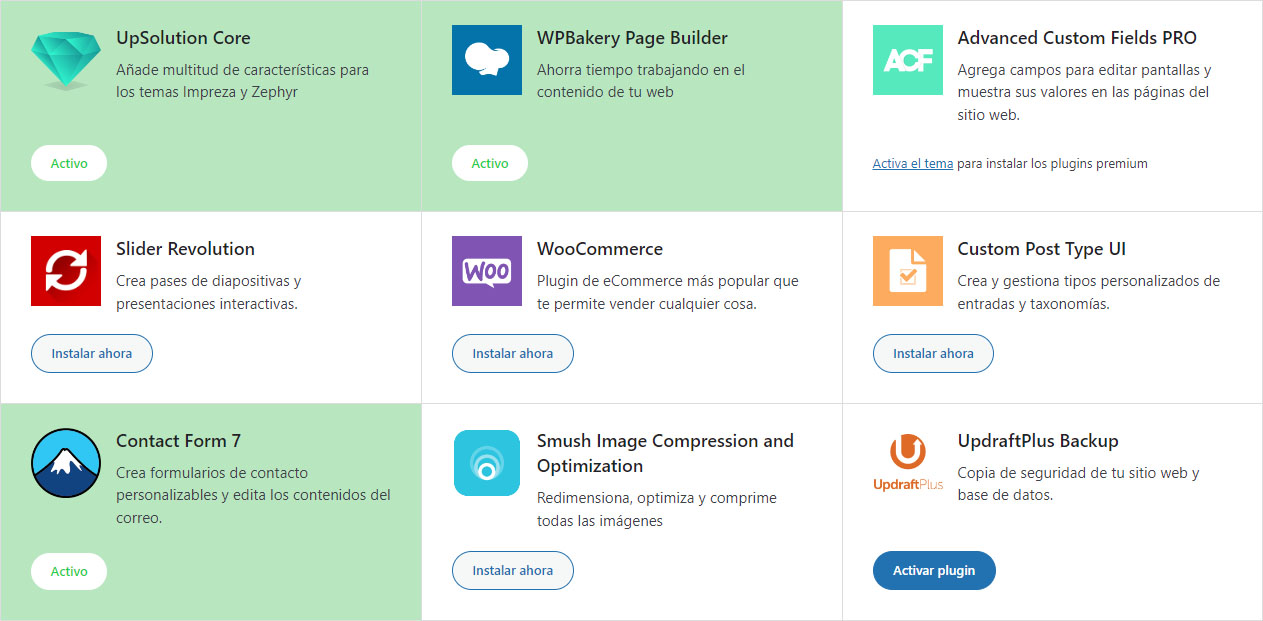Click the Custom Post Type UI orange icon
Image resolution: width=1263 pixels, height=621 pixels.
pyautogui.click(x=908, y=271)
